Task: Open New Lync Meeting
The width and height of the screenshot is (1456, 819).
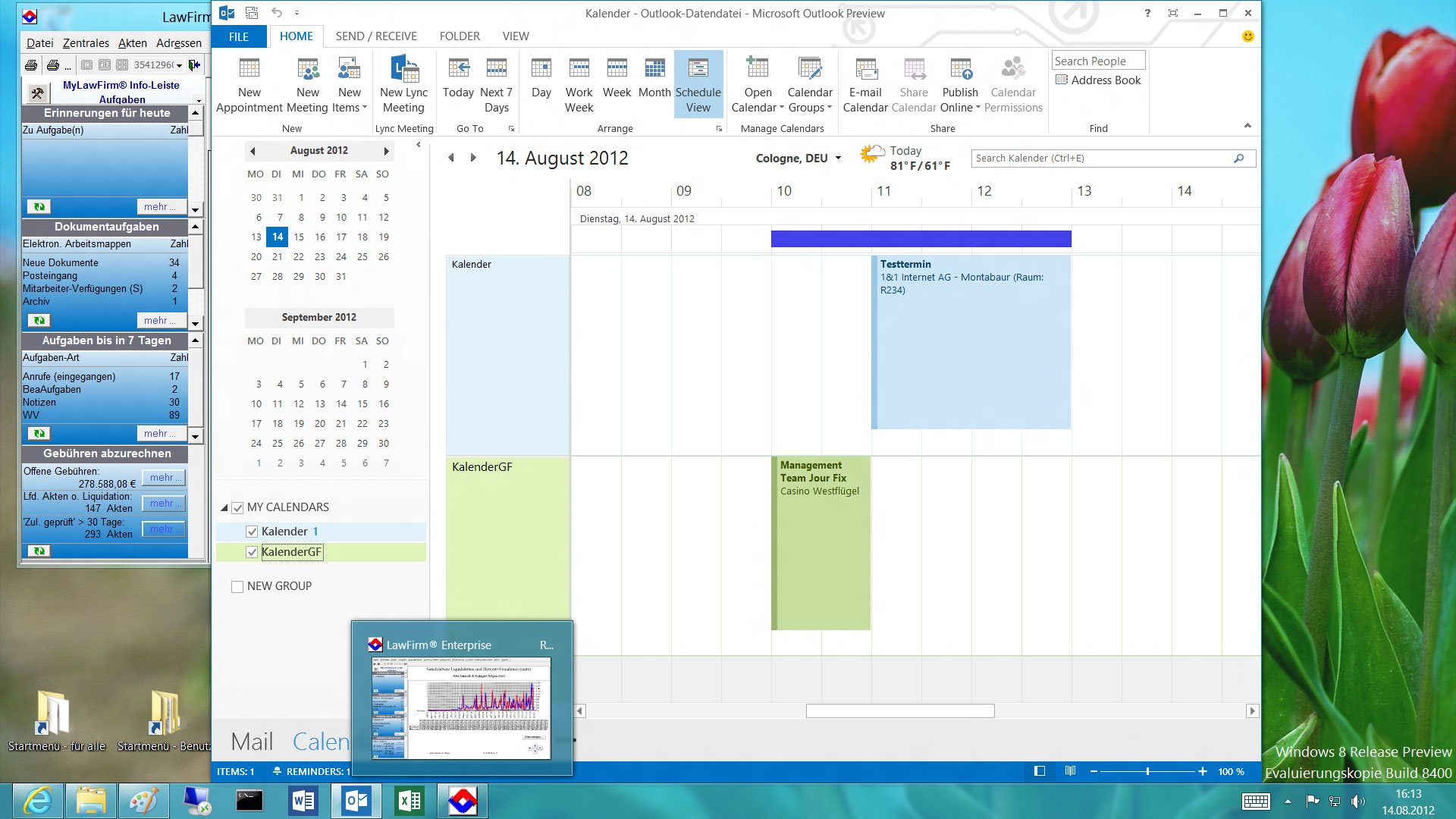Action: (x=403, y=70)
